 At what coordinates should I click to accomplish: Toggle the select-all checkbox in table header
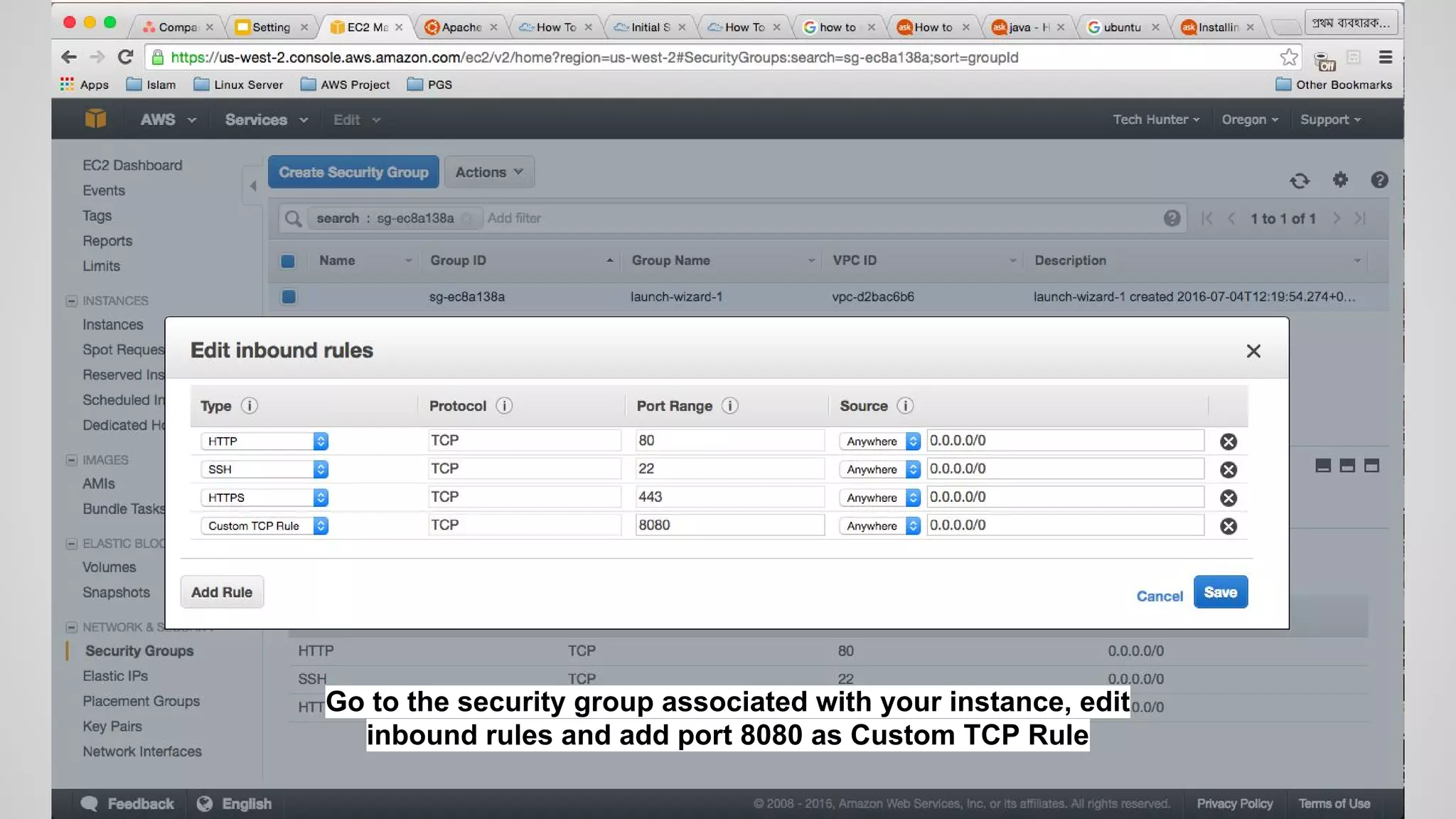[288, 261]
